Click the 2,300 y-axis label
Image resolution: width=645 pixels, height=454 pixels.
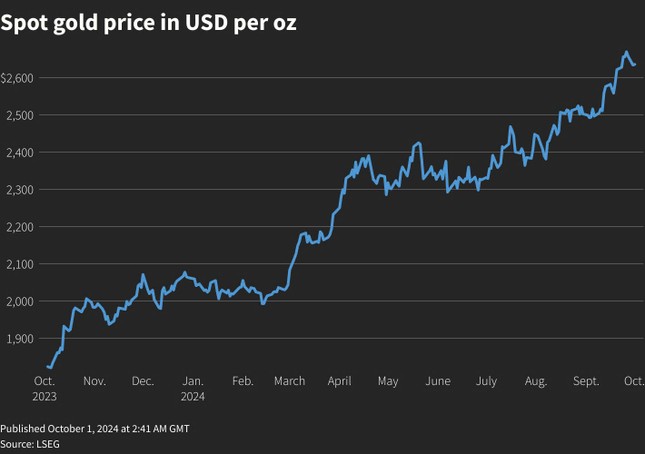(x=19, y=190)
